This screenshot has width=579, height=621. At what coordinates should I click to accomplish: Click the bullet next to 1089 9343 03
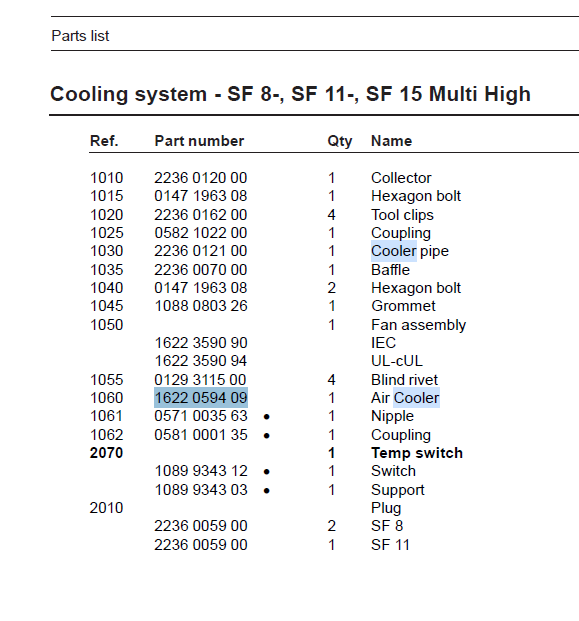tap(267, 491)
